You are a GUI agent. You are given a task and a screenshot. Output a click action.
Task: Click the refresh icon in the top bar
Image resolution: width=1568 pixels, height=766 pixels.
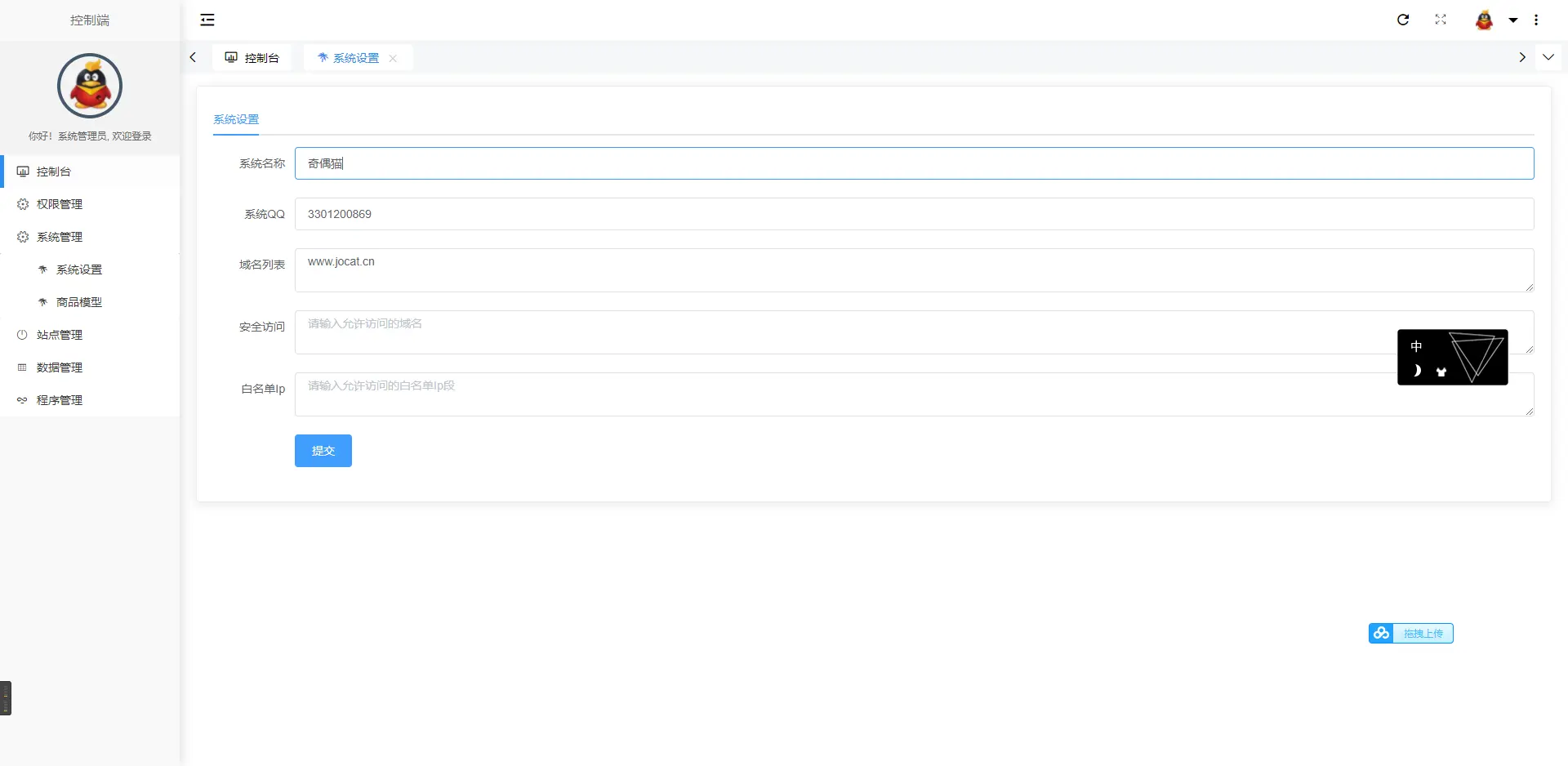click(1403, 20)
